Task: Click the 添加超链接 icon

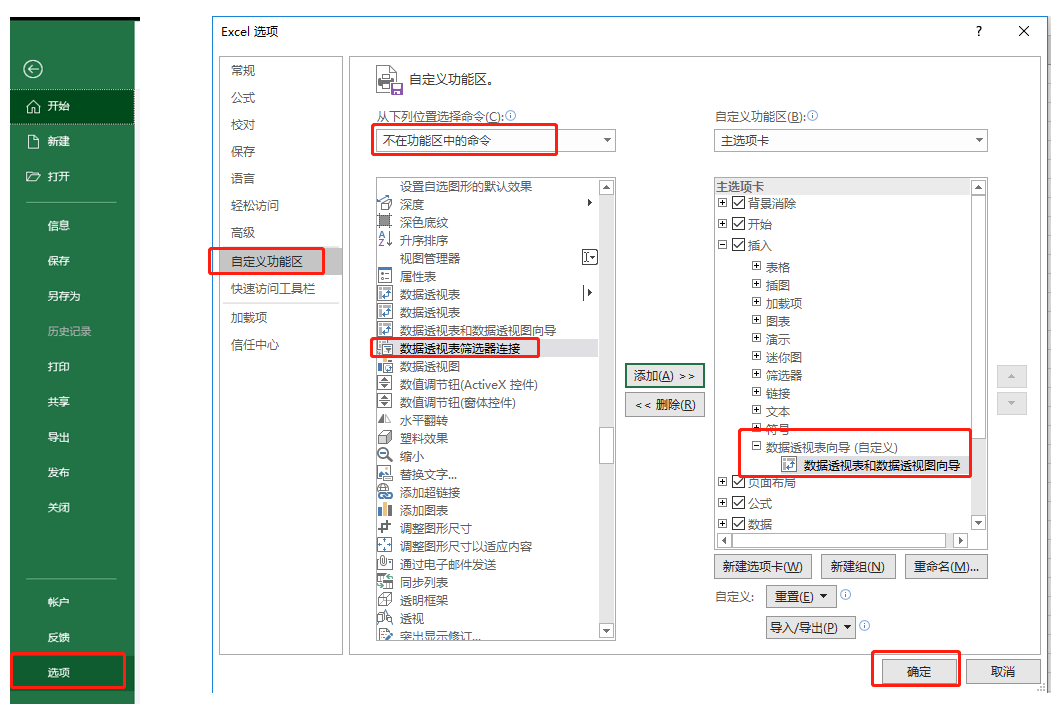Action: (384, 492)
